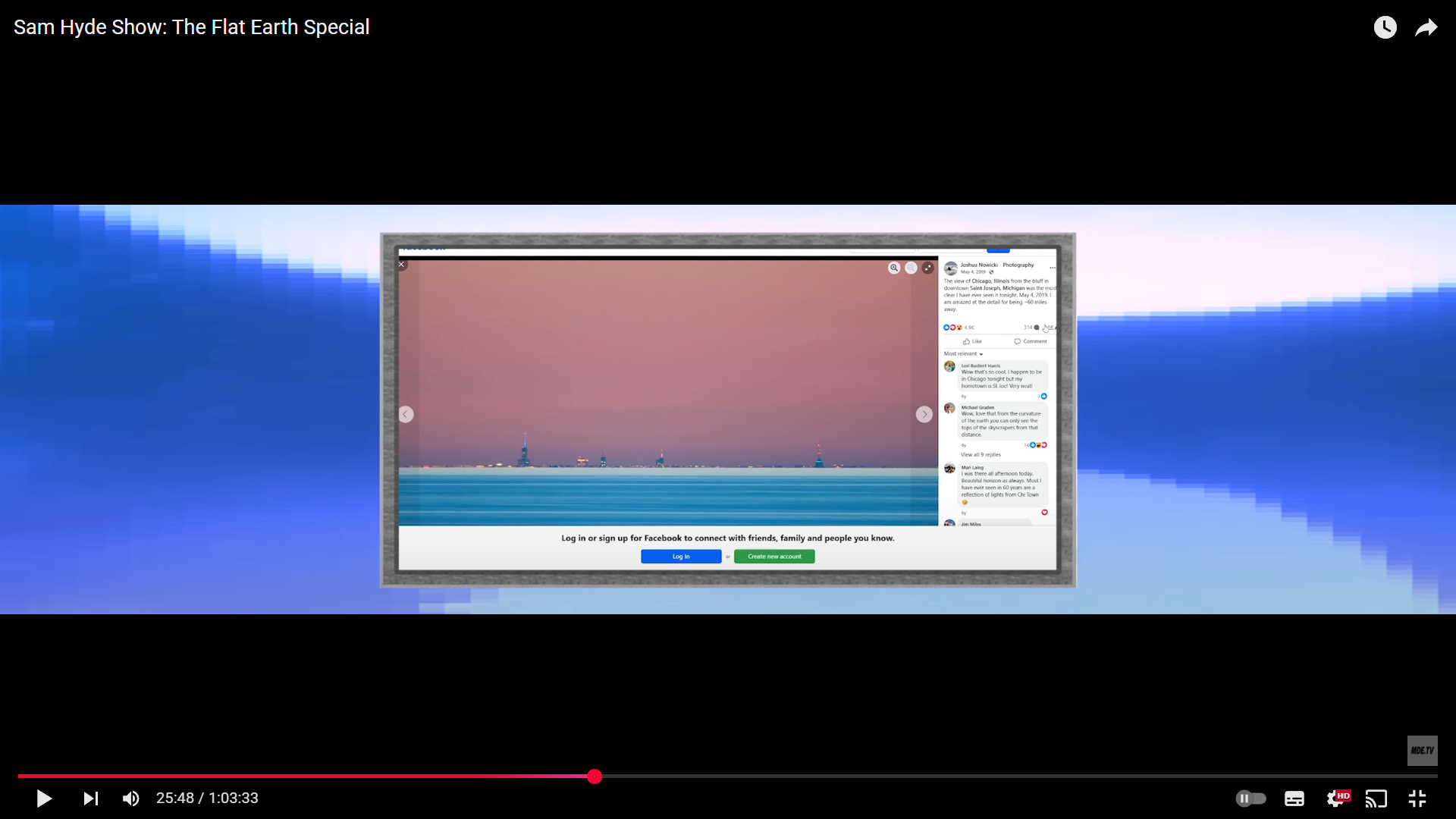Seek the red progress bar scrubber
This screenshot has width=1456, height=819.
595,776
